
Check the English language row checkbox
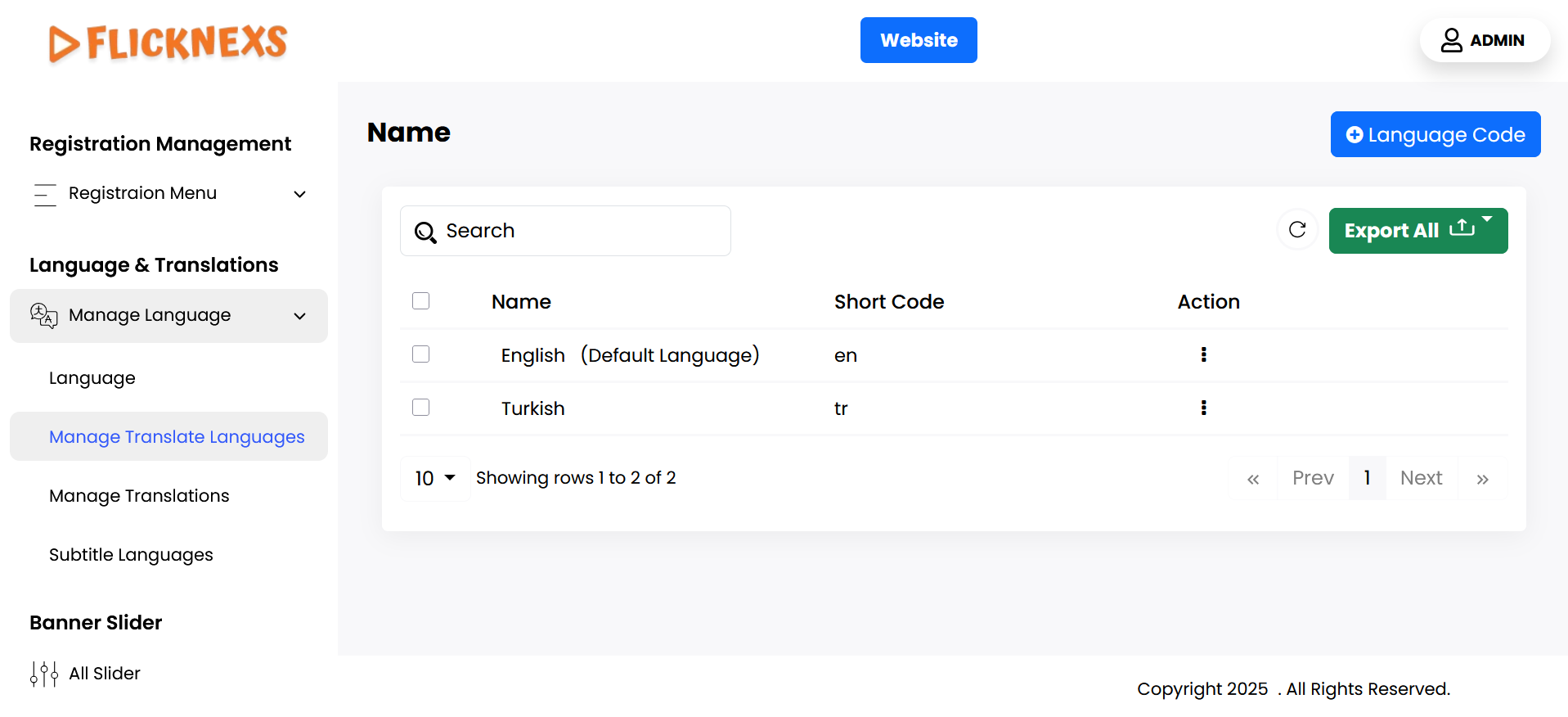pos(421,354)
